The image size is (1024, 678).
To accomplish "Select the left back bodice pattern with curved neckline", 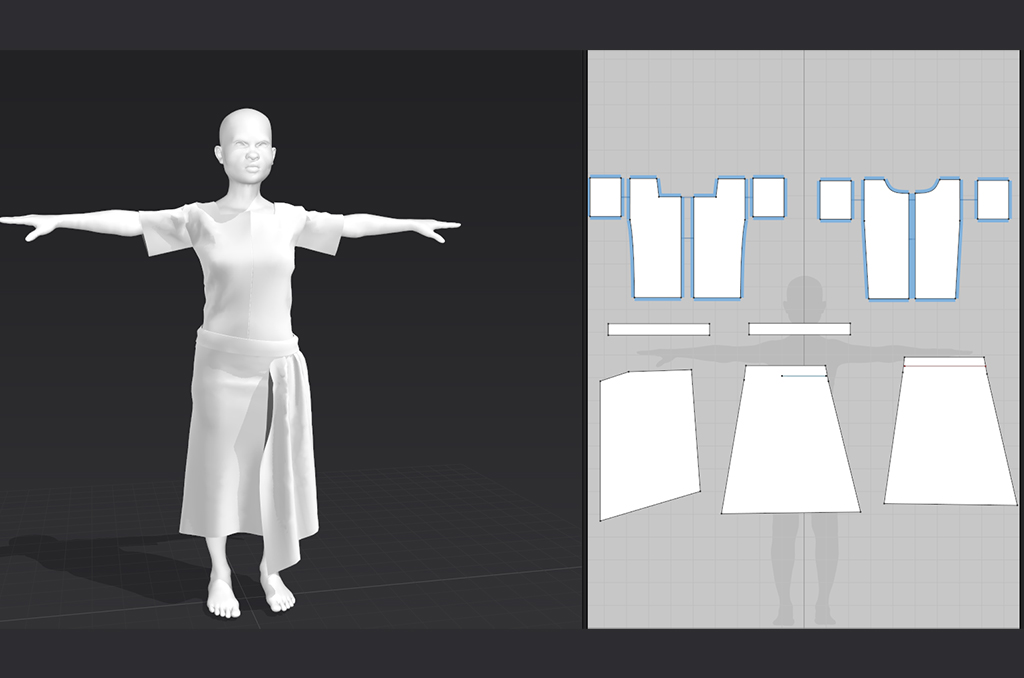I will tap(886, 245).
